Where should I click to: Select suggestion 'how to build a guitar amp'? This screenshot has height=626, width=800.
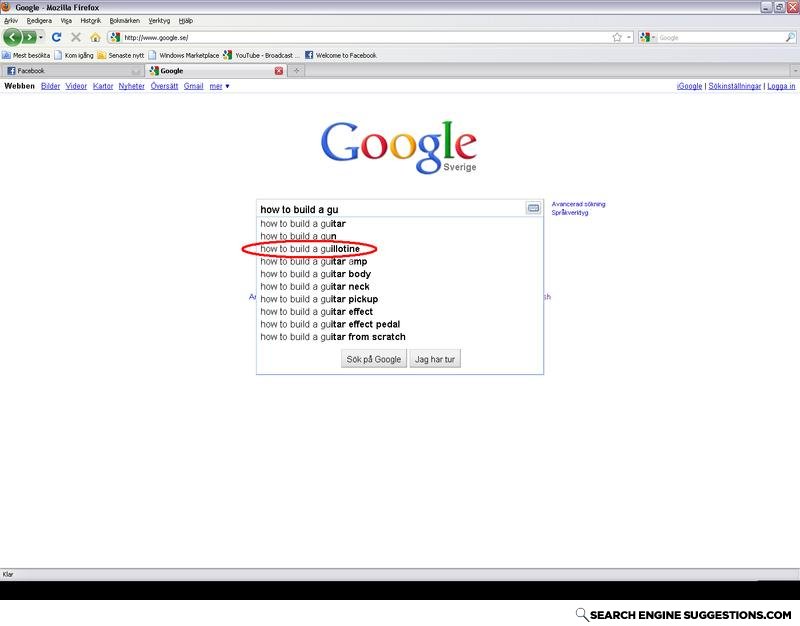tap(400, 261)
